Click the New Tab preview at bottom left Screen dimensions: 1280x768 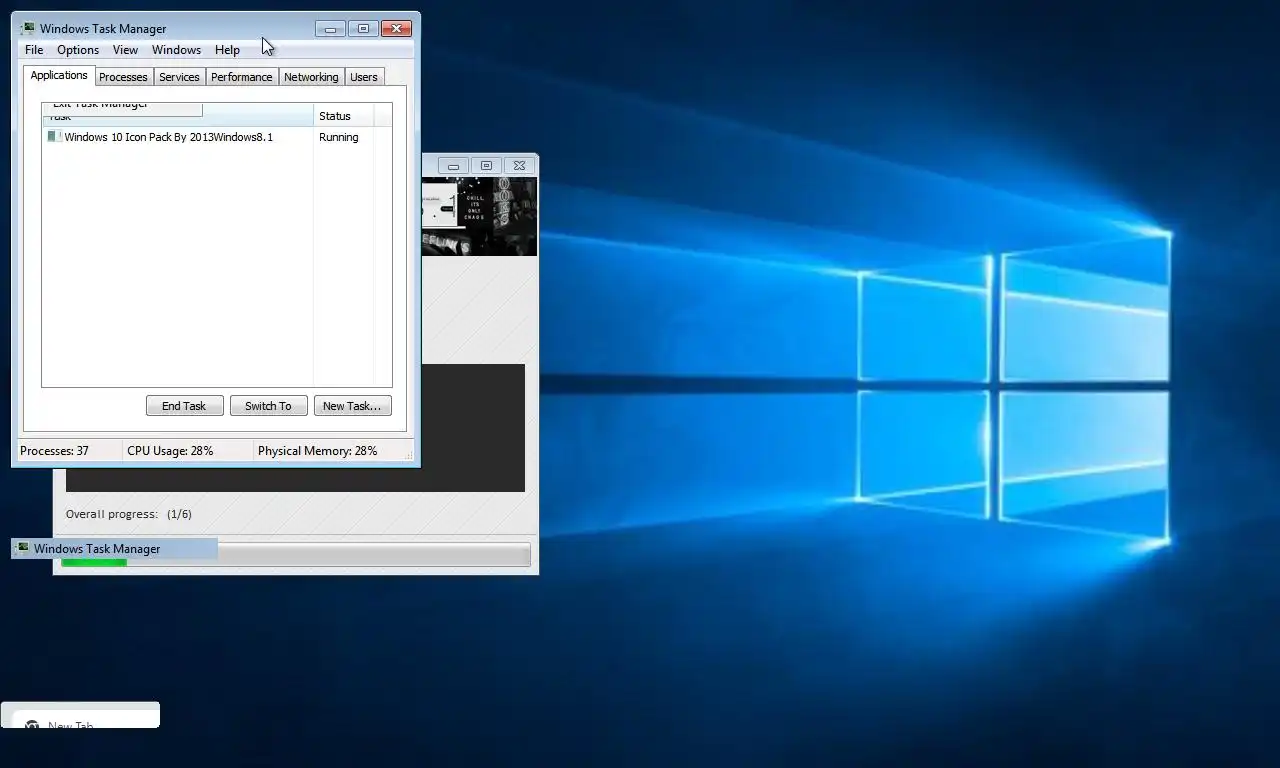80,715
